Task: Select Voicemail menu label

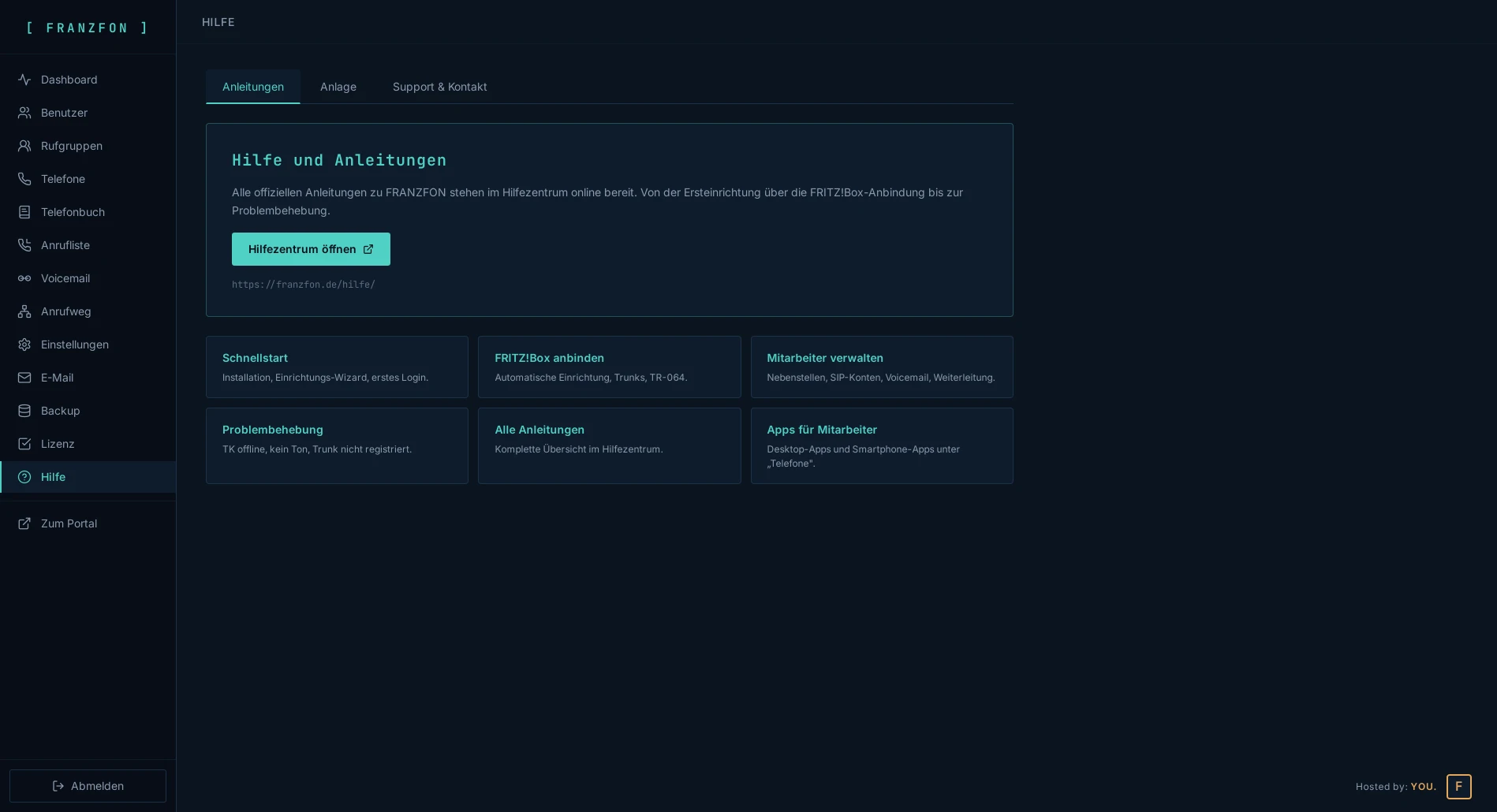Action: (65, 278)
